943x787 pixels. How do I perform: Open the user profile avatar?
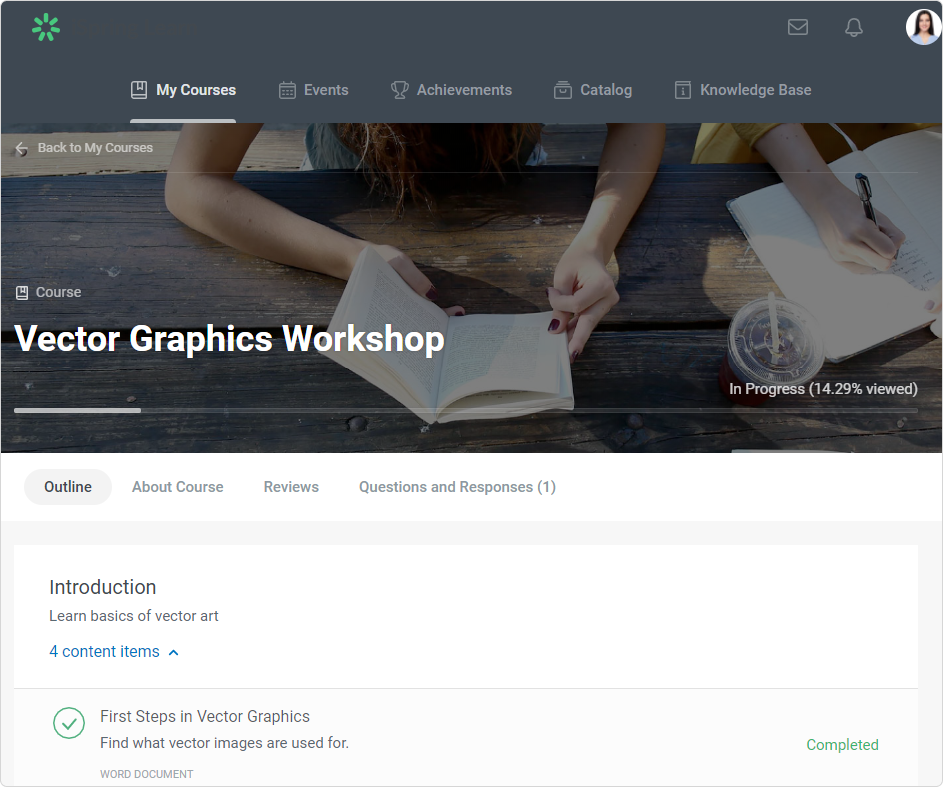pos(923,27)
